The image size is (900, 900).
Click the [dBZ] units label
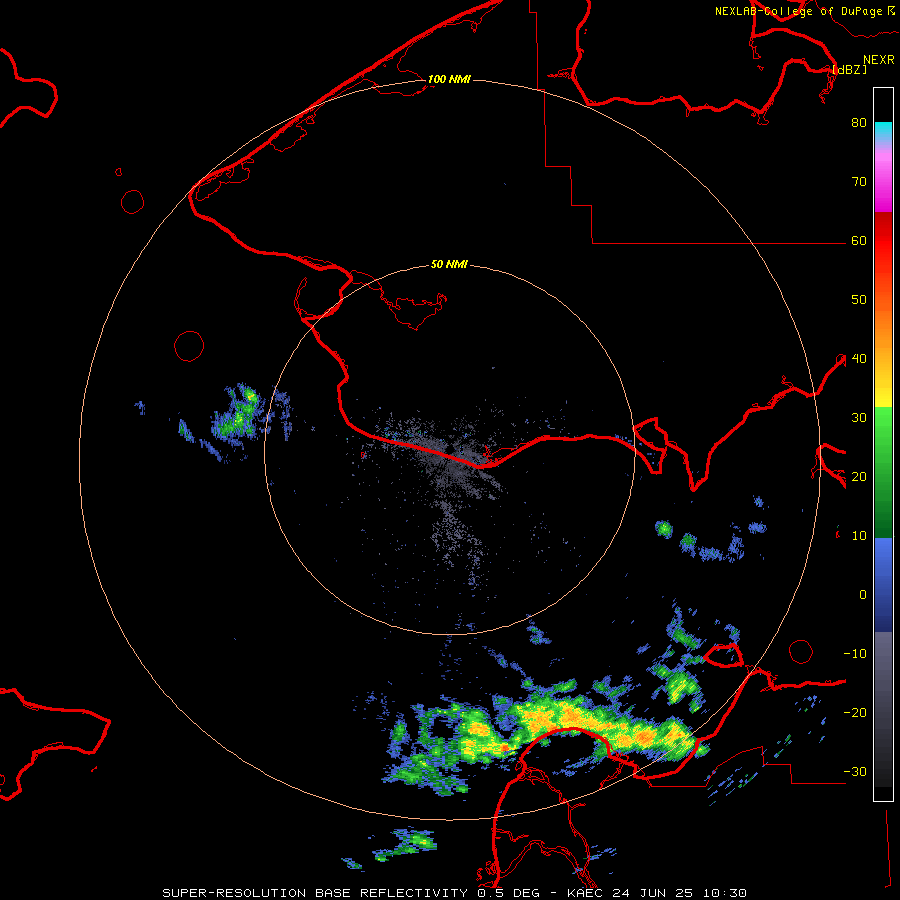pos(849,69)
